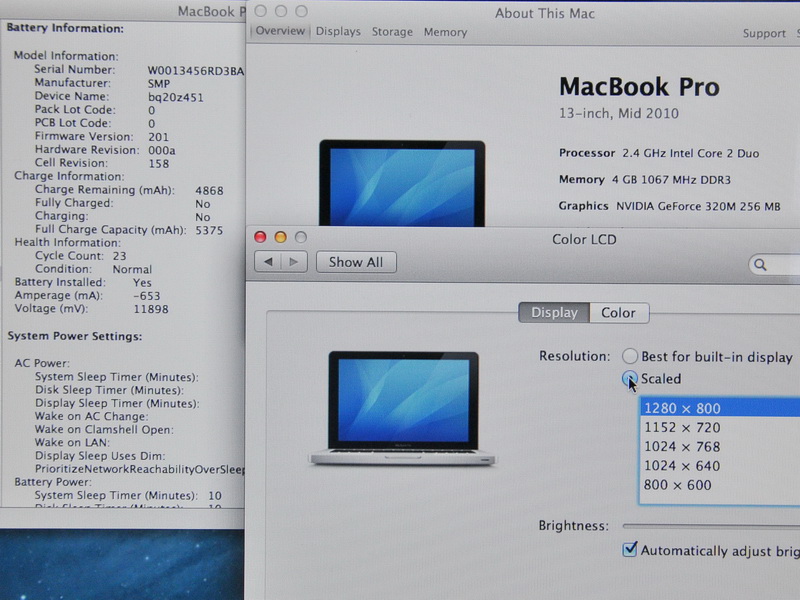Click the Voltage value 11898
800x600 pixels.
(151, 309)
